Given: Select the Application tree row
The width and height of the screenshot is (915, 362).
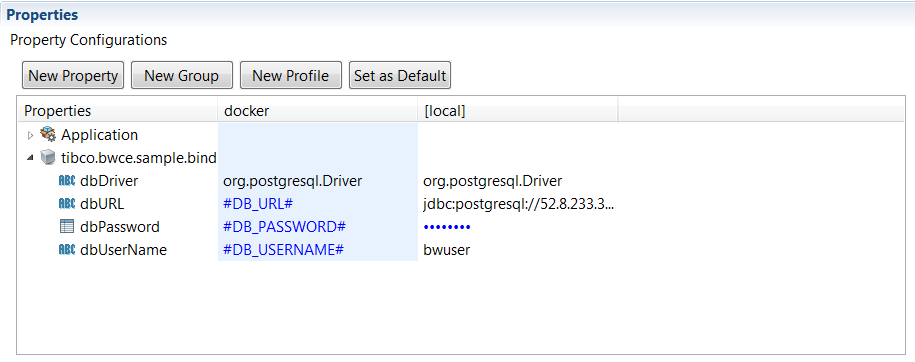Looking at the screenshot, I should click(x=100, y=135).
